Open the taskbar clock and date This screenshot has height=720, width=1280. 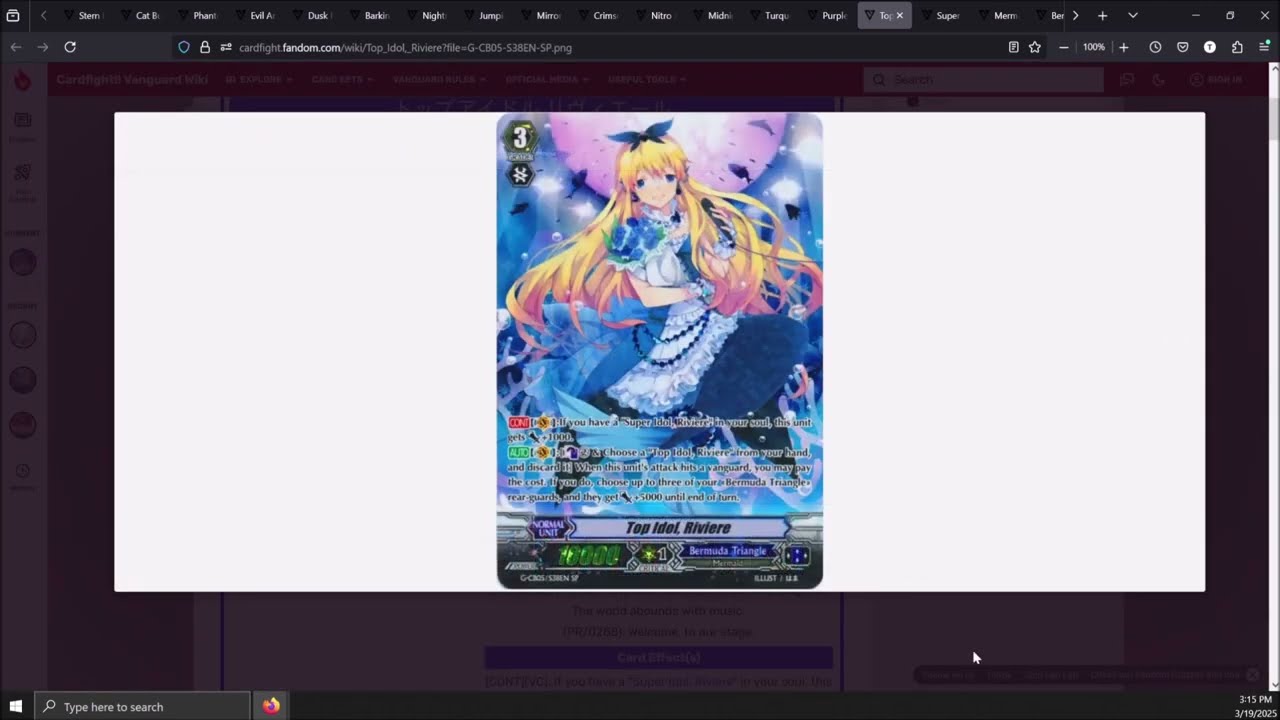(x=1254, y=706)
